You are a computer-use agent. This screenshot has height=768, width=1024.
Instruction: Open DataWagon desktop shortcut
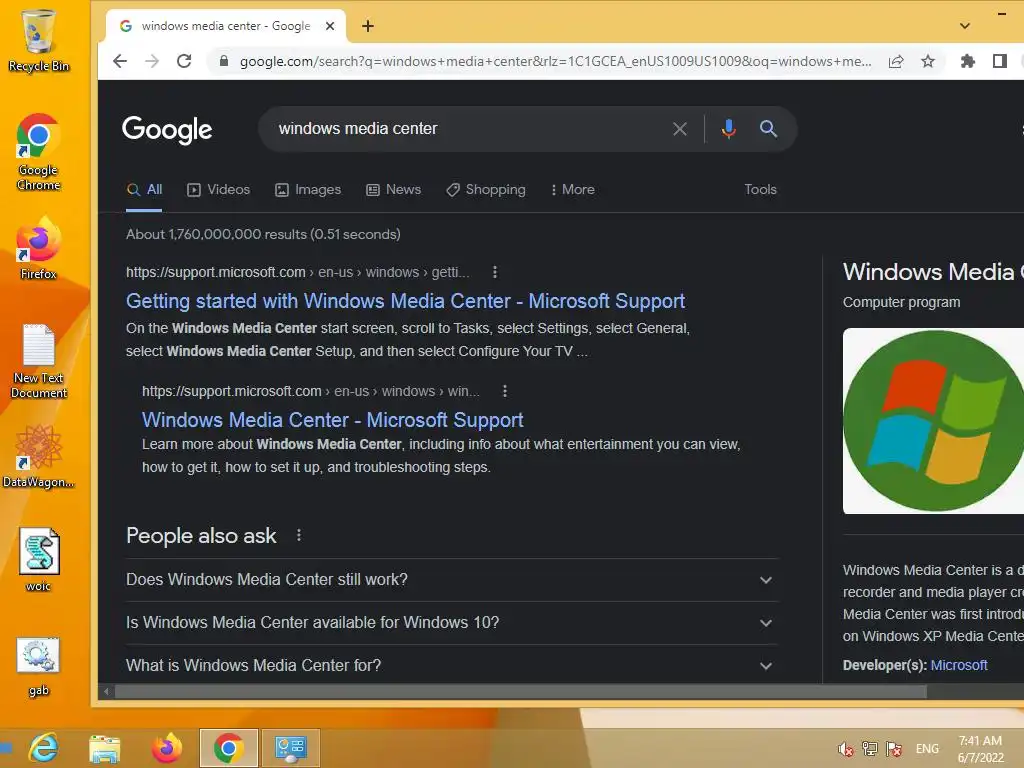39,456
